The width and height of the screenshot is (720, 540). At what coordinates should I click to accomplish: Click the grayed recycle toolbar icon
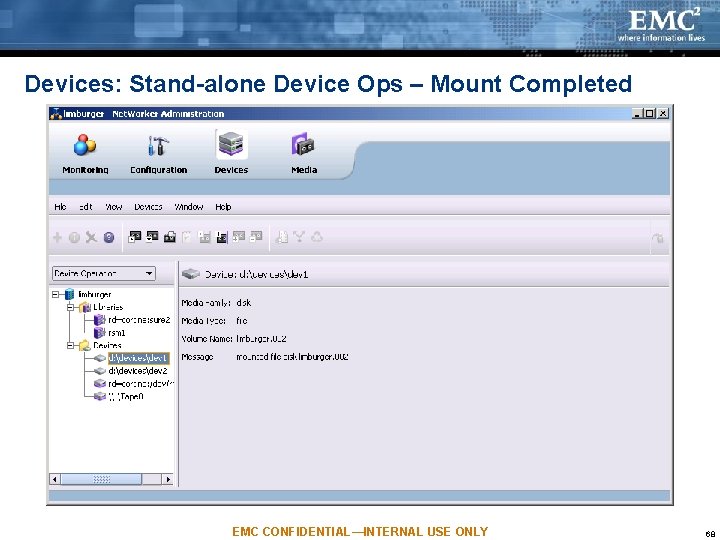(x=317, y=236)
